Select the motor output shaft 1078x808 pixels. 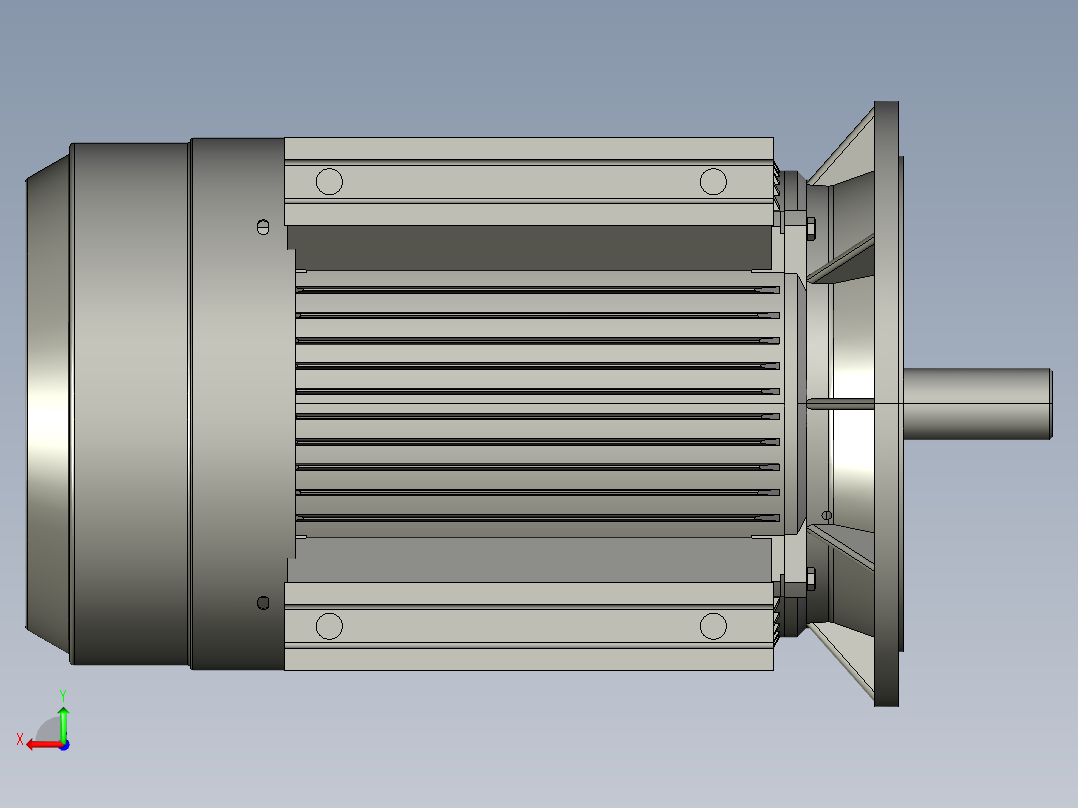coord(977,404)
